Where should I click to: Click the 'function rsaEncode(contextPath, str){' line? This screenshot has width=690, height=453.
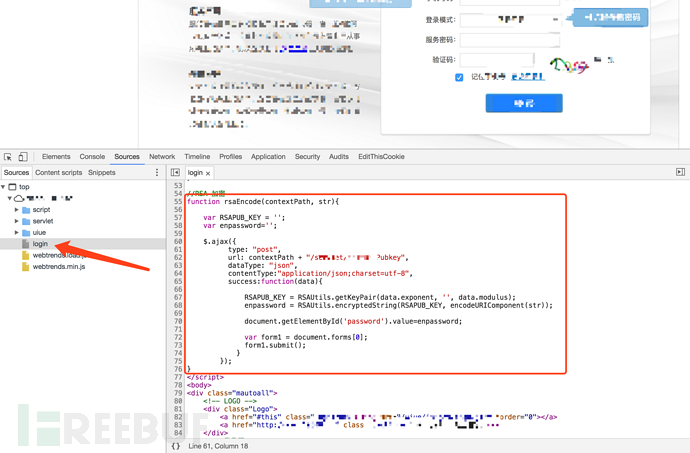(x=263, y=202)
